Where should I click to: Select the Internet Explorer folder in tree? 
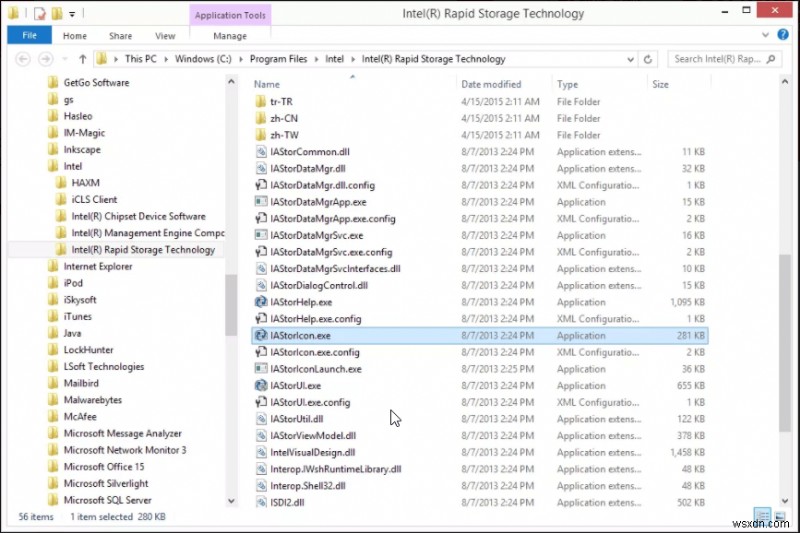pyautogui.click(x=97, y=266)
